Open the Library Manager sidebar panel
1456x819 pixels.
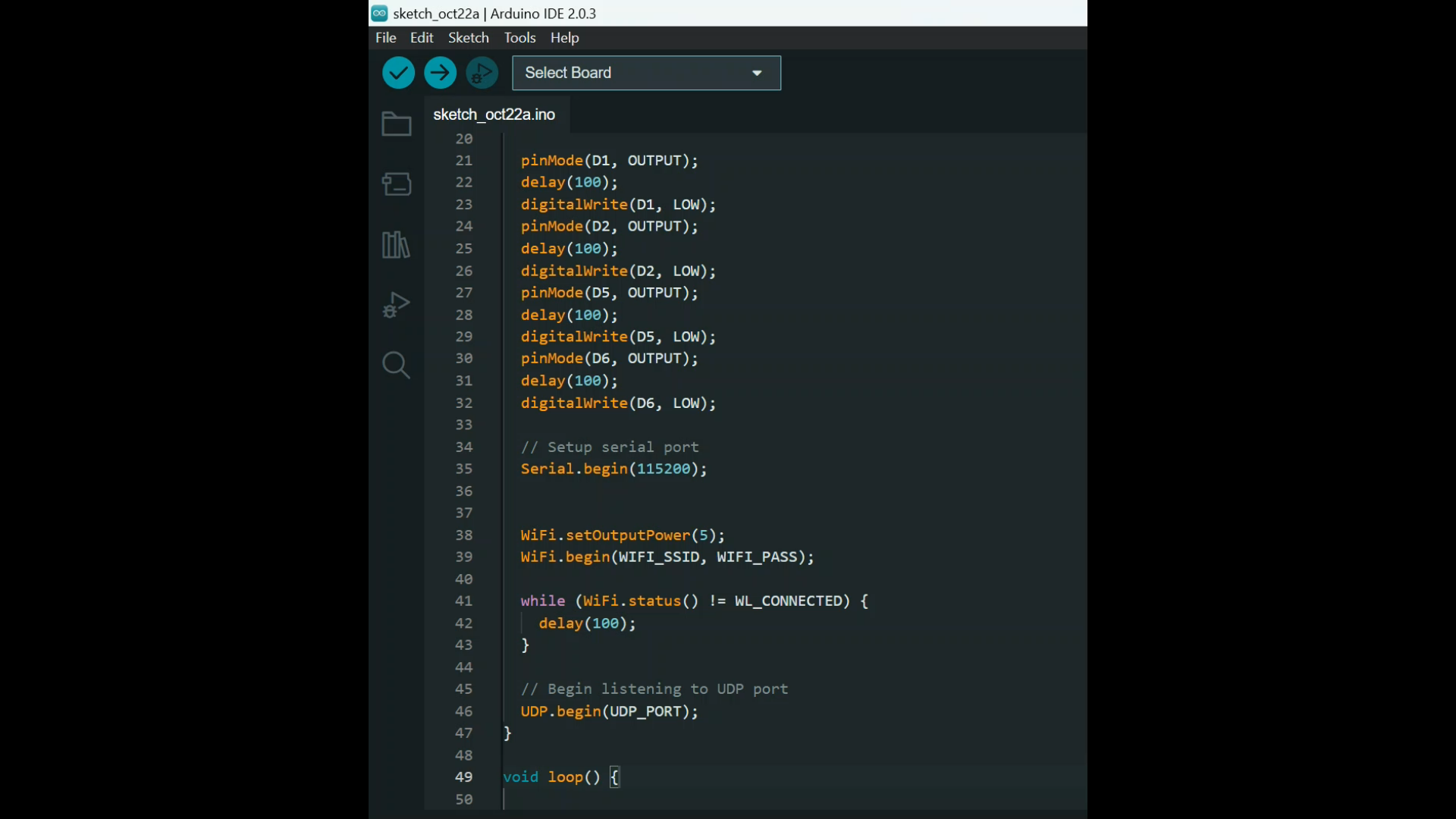point(396,244)
